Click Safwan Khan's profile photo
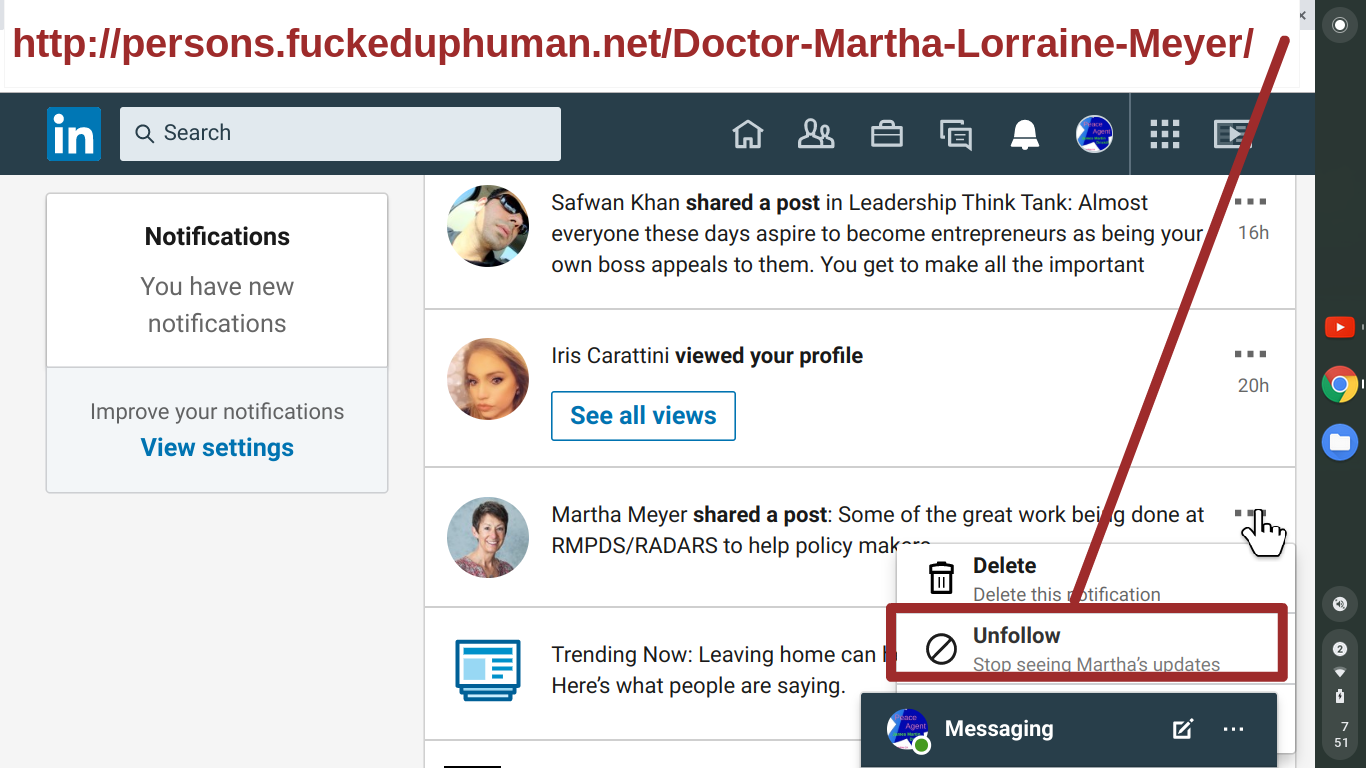1366x768 pixels. click(488, 226)
